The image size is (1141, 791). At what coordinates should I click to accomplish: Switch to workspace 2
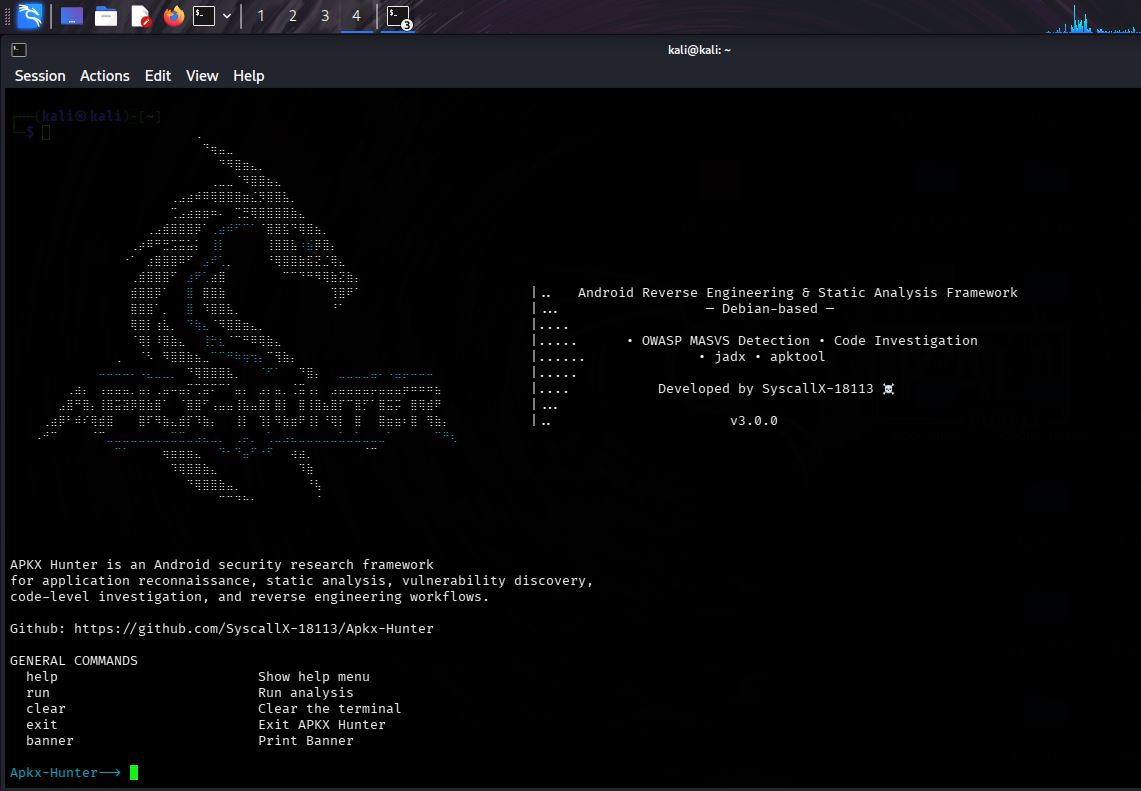(x=293, y=16)
